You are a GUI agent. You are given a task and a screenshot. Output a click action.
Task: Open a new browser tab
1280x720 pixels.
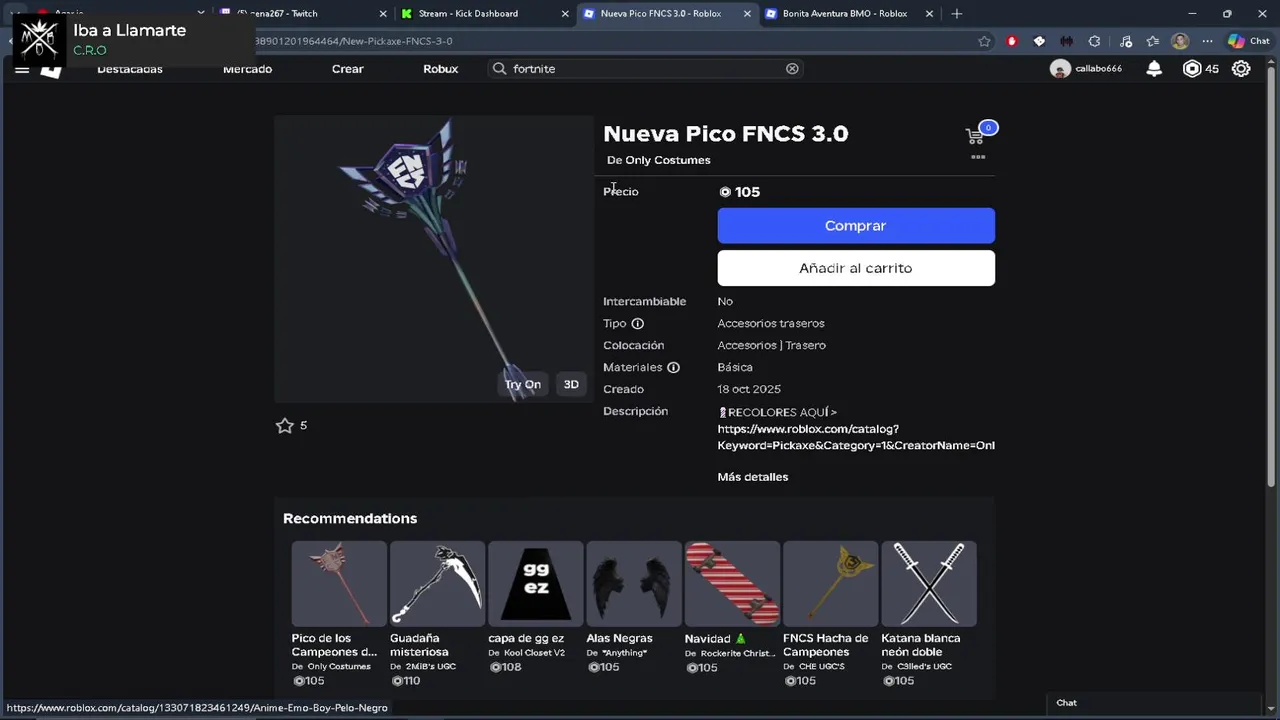click(957, 14)
